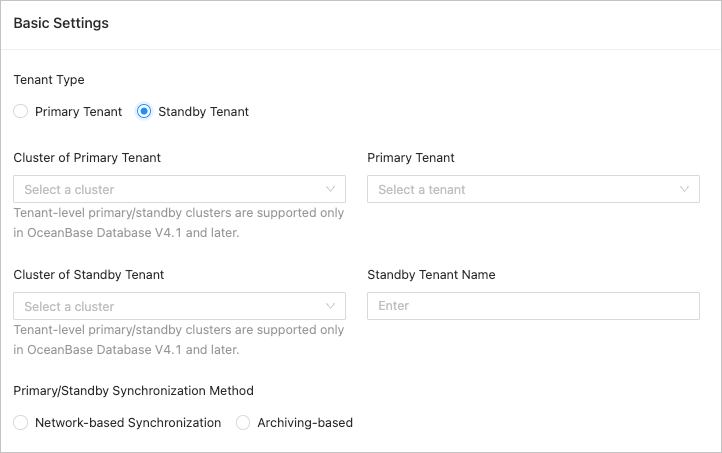Select the Primary Tenant radio button

click(x=21, y=112)
